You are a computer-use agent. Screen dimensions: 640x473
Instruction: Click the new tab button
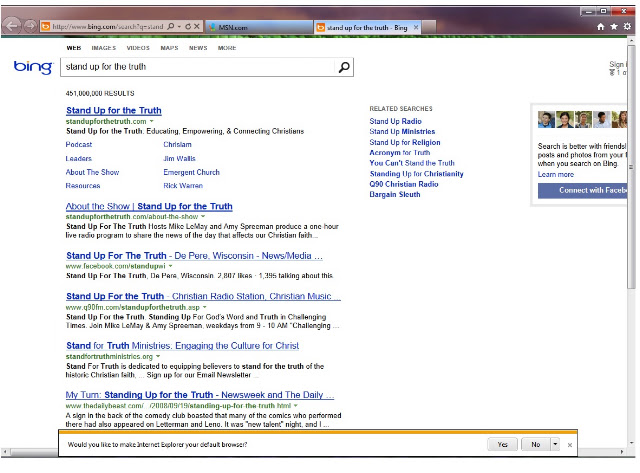pos(429,27)
